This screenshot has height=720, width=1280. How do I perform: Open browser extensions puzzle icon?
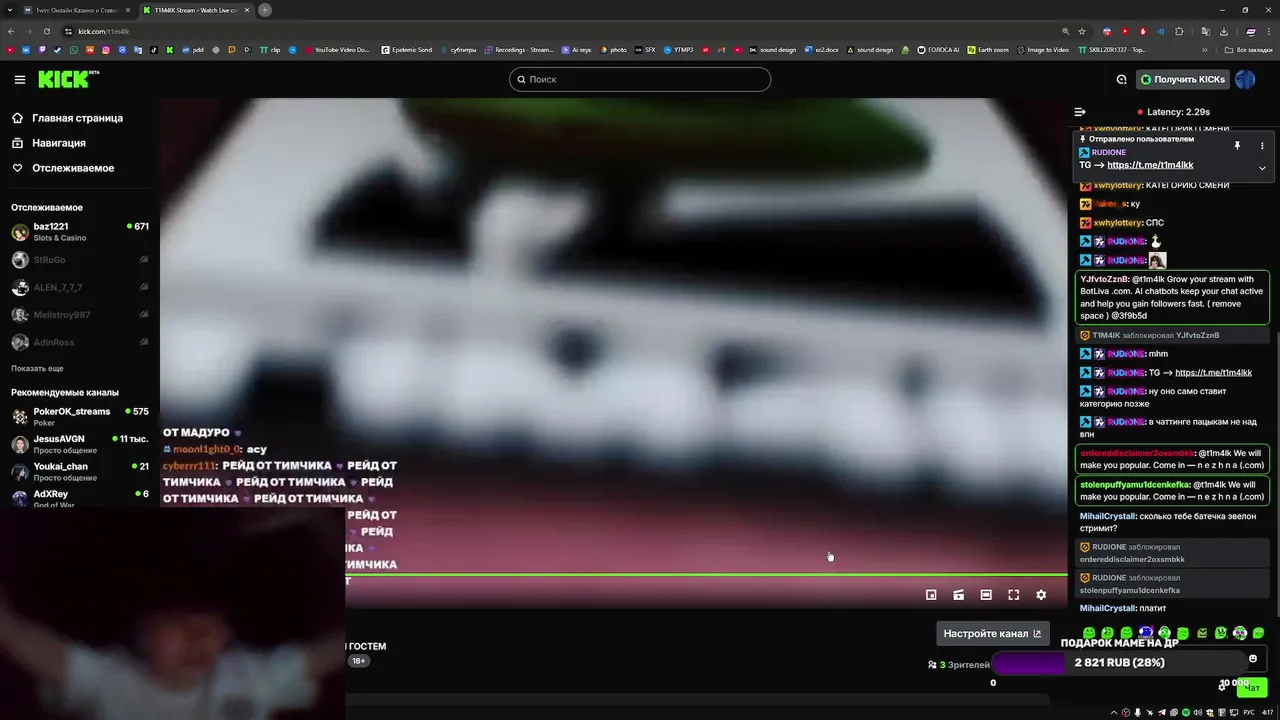click(x=1179, y=31)
